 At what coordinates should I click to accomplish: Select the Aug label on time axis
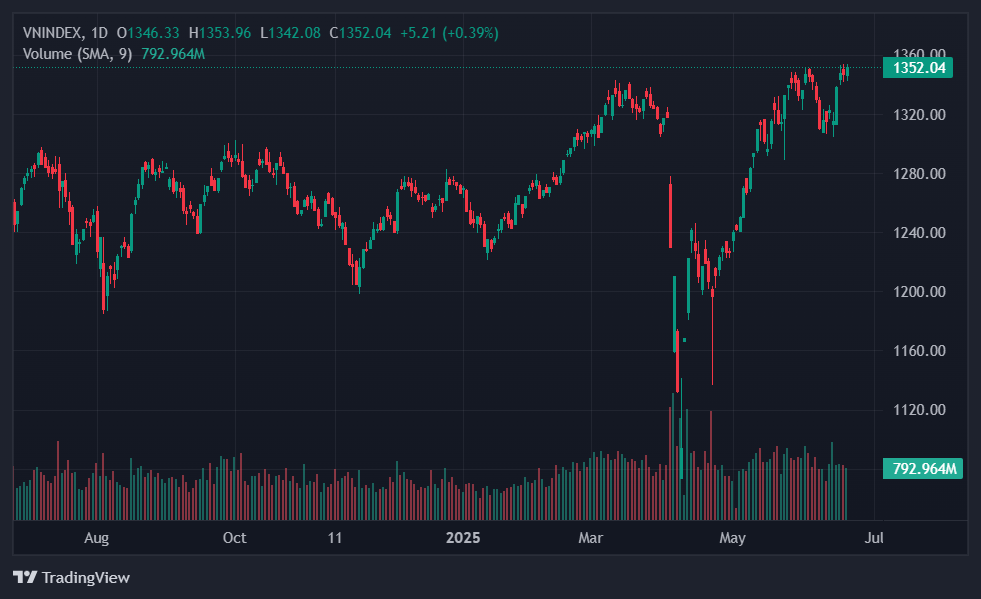pyautogui.click(x=96, y=538)
